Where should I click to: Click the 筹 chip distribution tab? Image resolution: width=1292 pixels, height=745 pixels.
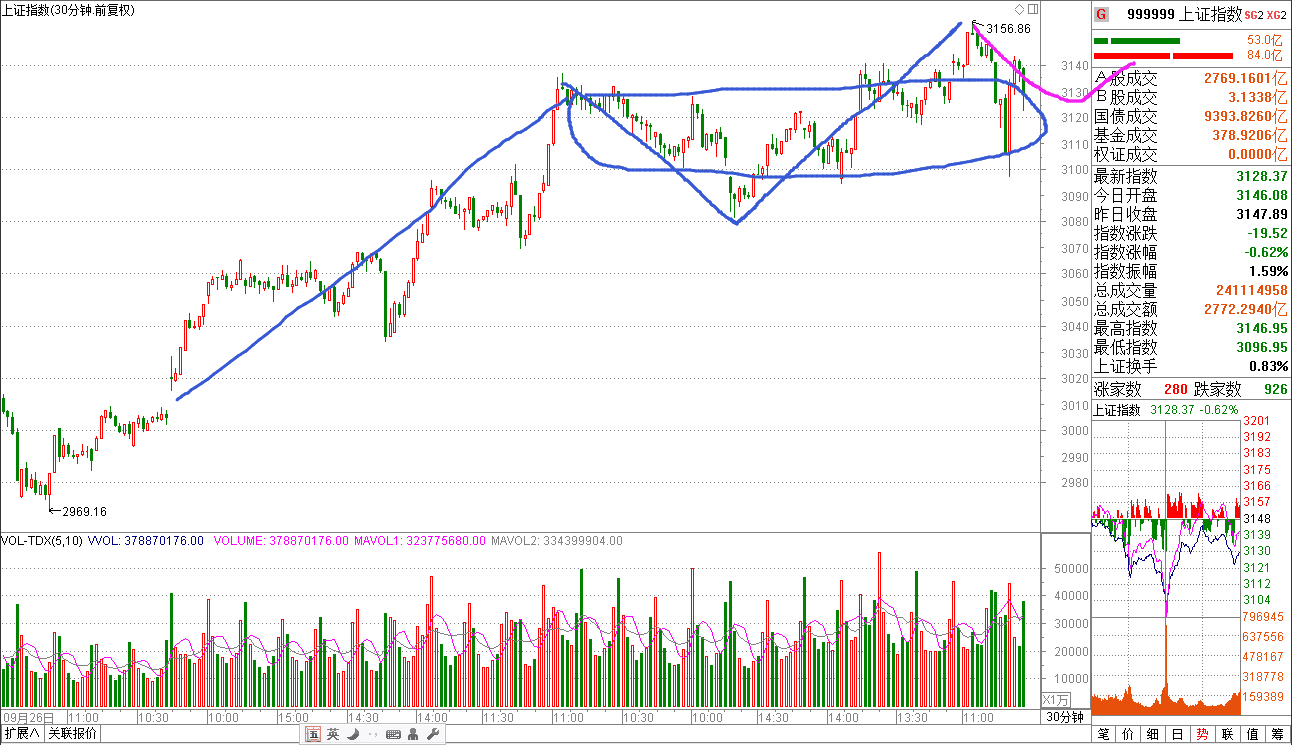point(1277,735)
